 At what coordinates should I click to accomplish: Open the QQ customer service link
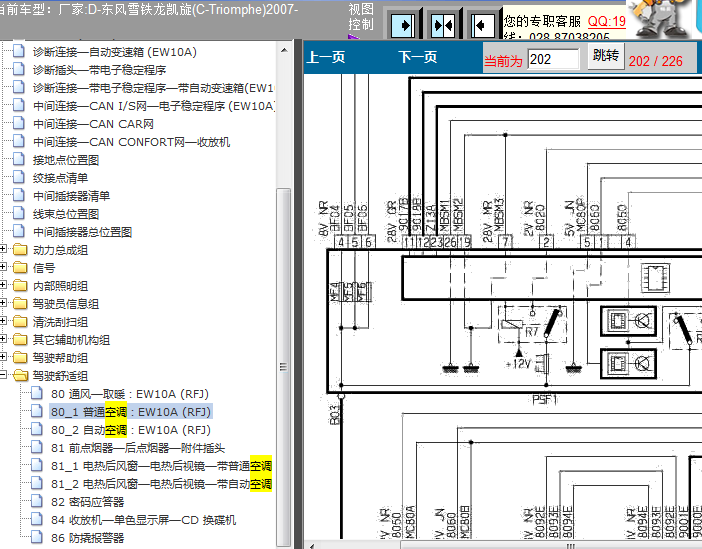pos(607,21)
